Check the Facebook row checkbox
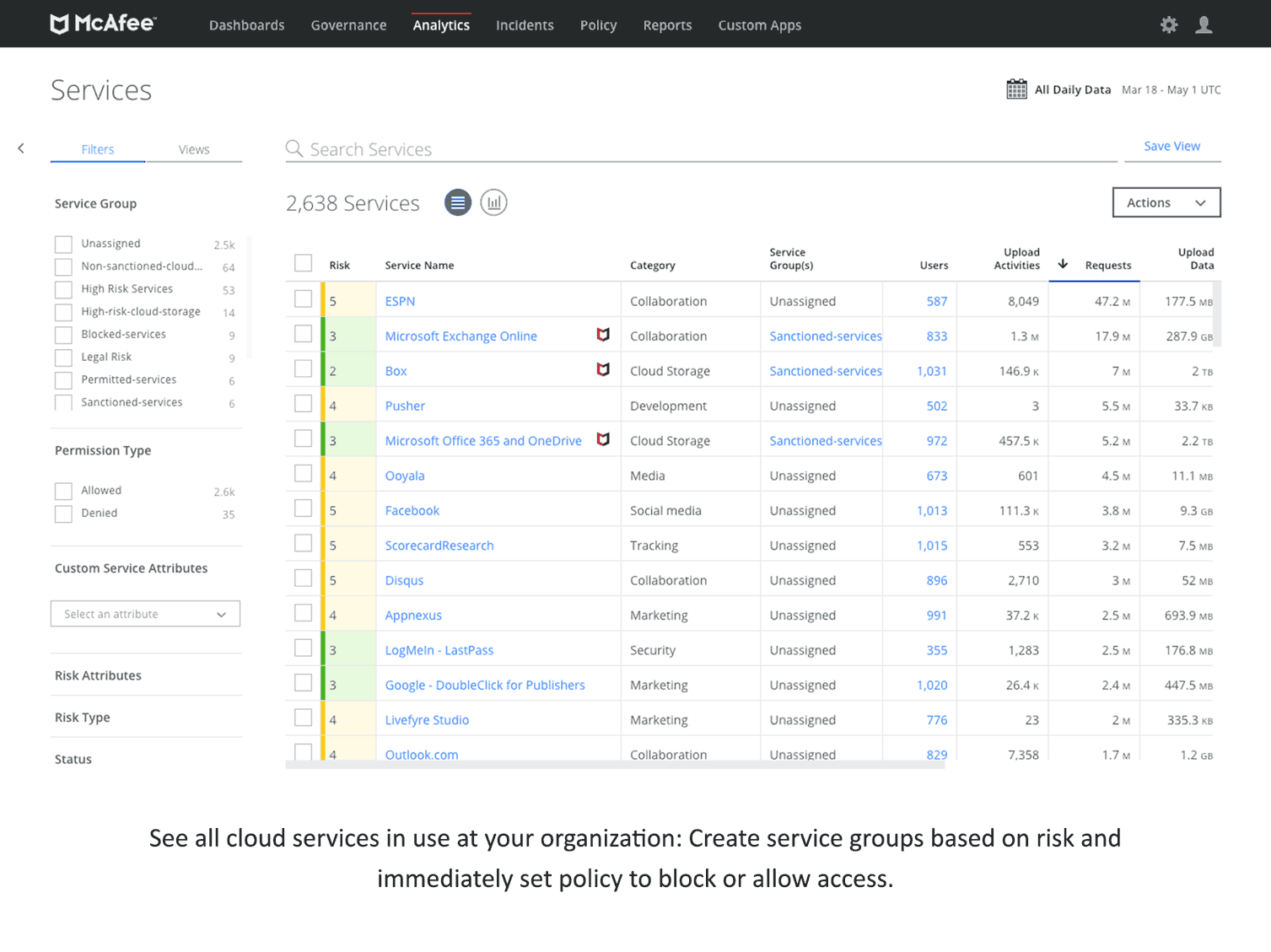1271x952 pixels. point(304,508)
